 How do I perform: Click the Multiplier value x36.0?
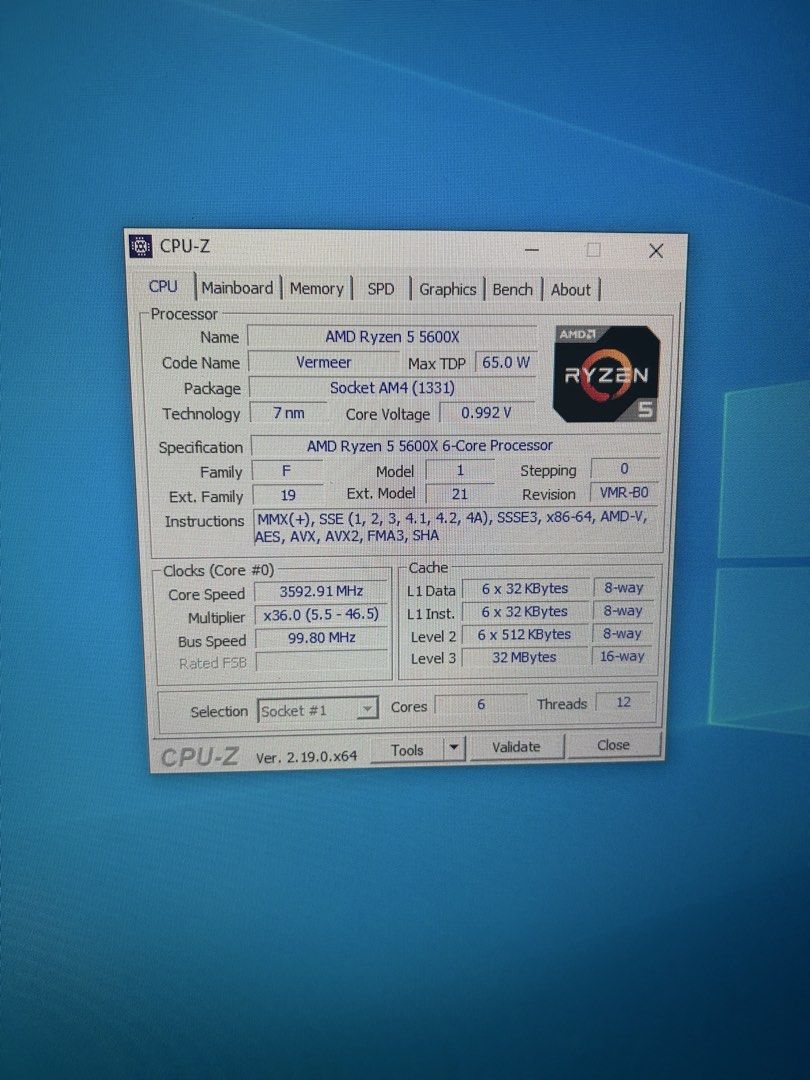click(x=321, y=614)
